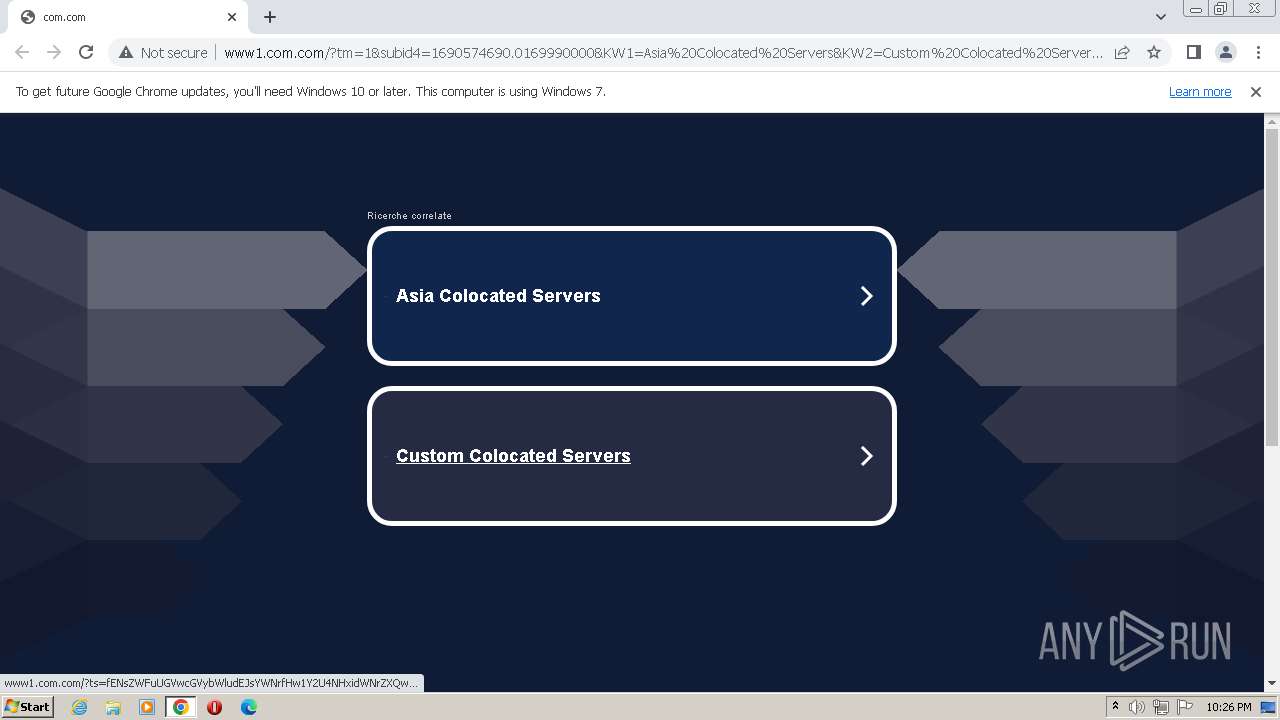Click the arrow beside Asia Colocated Servers
This screenshot has width=1280, height=720.
(x=867, y=296)
